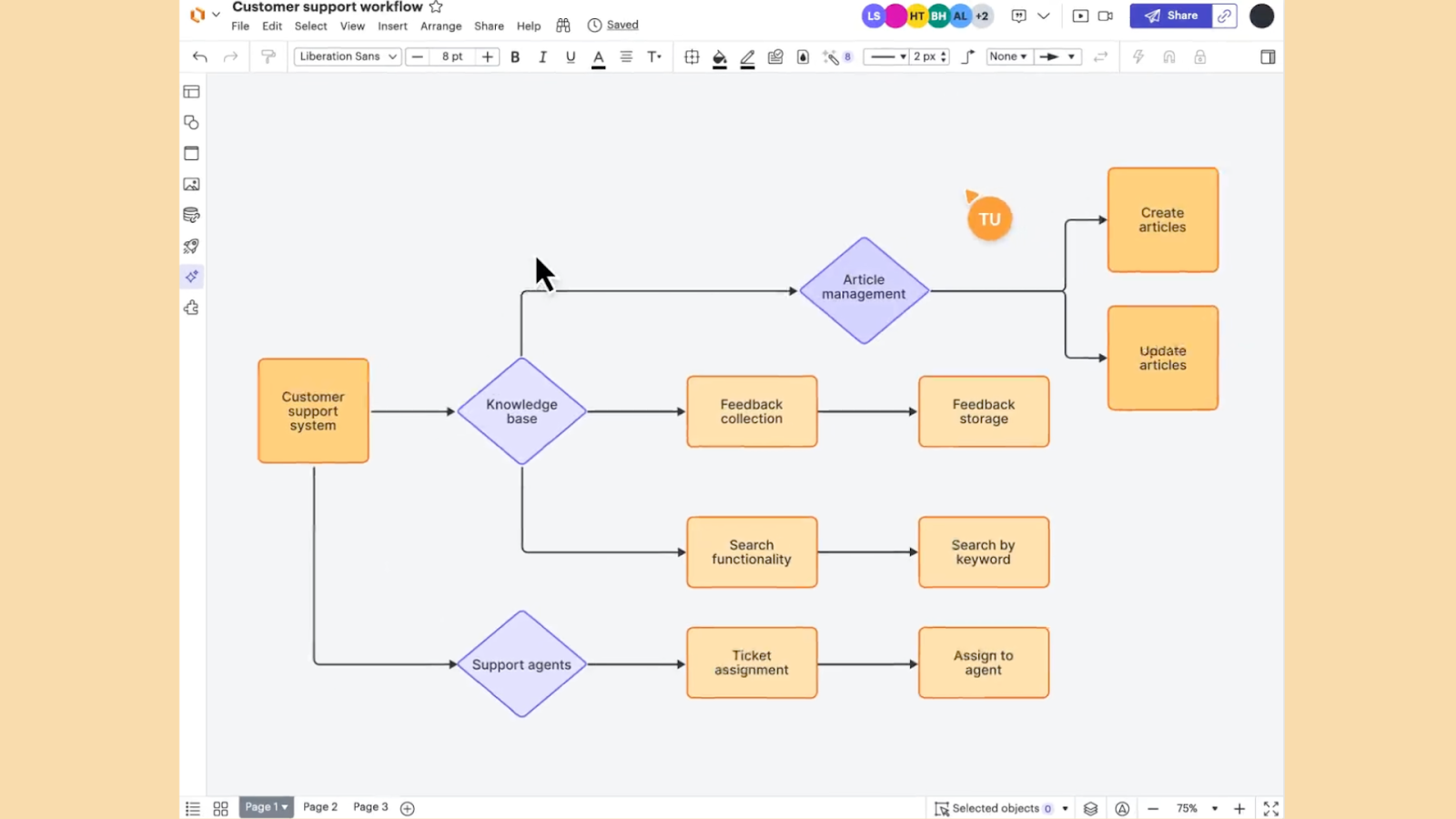Open text alignment options

point(626,56)
